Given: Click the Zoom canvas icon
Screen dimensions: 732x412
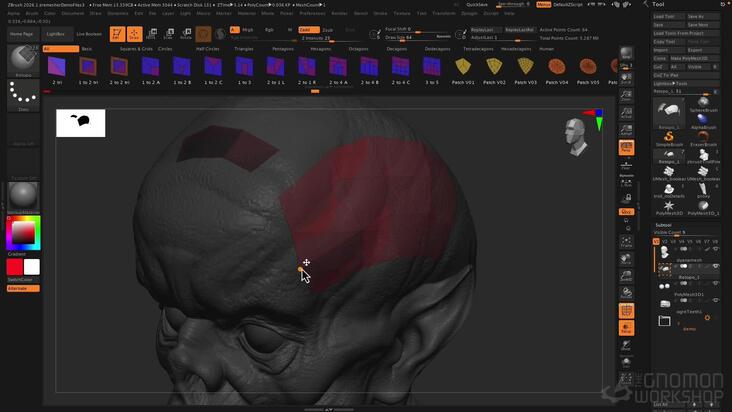Looking at the screenshot, I should pos(626,96).
